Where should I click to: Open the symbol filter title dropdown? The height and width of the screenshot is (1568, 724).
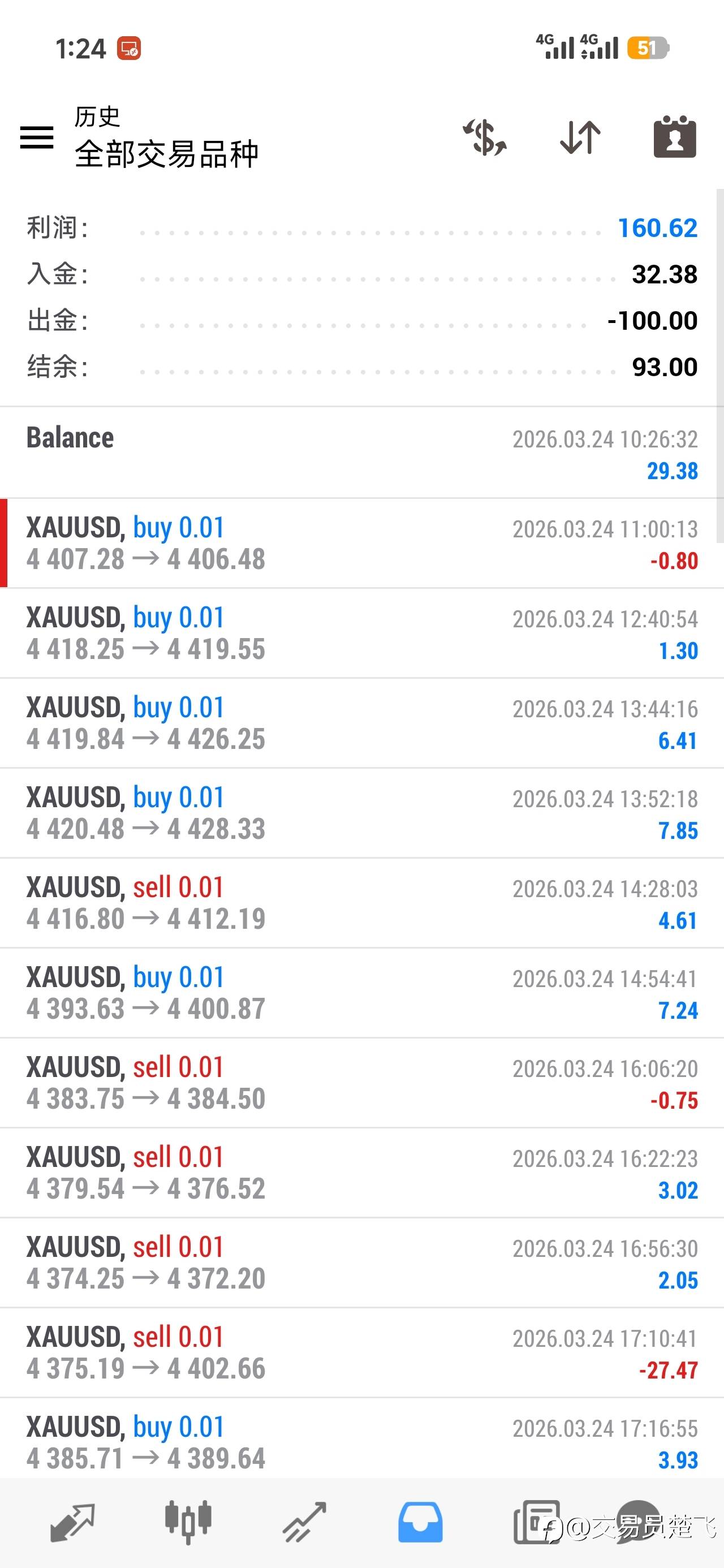pyautogui.click(x=166, y=153)
